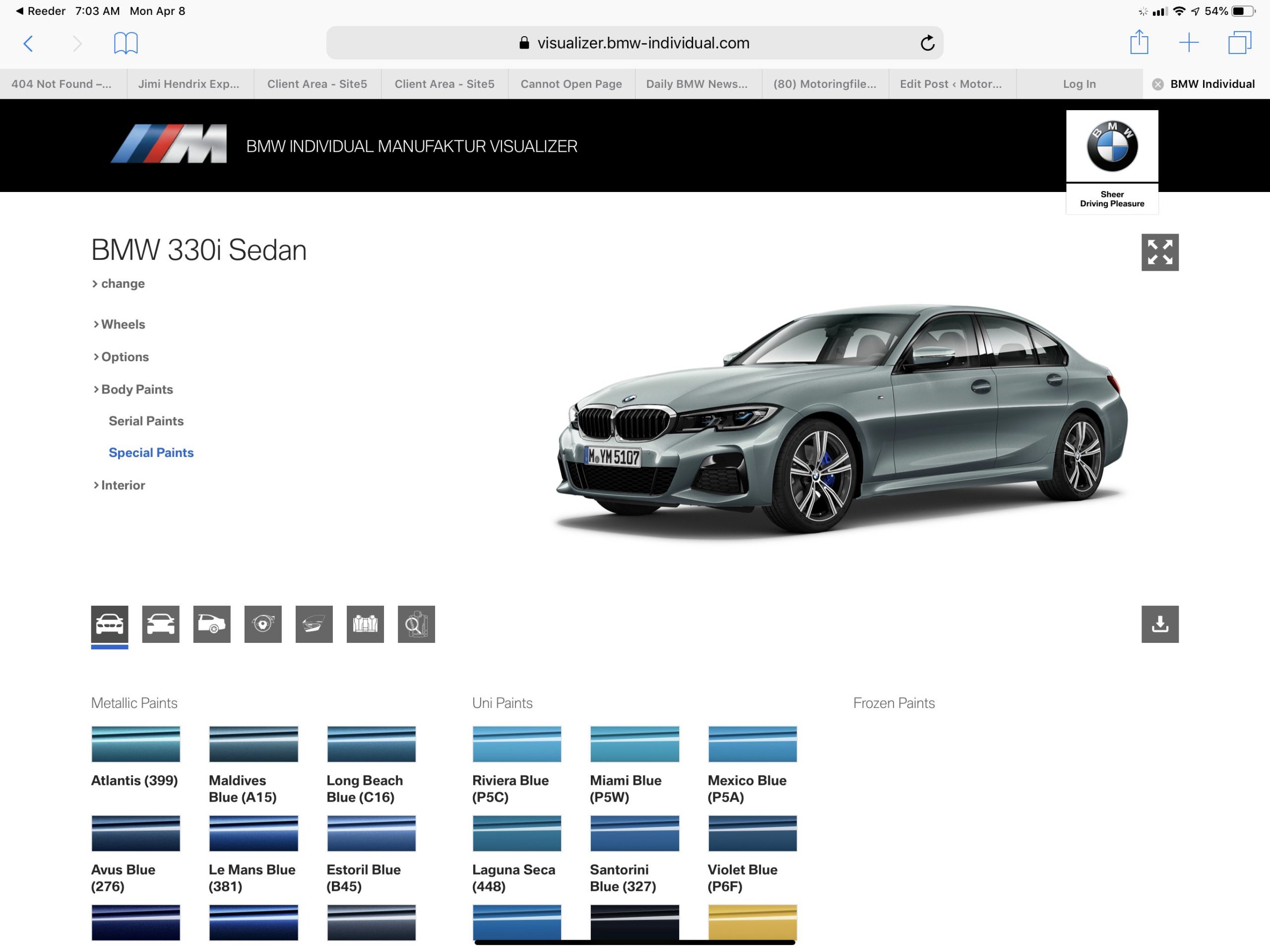Show the steering wheel cockpit view
This screenshot has height=952, width=1270.
click(x=262, y=625)
